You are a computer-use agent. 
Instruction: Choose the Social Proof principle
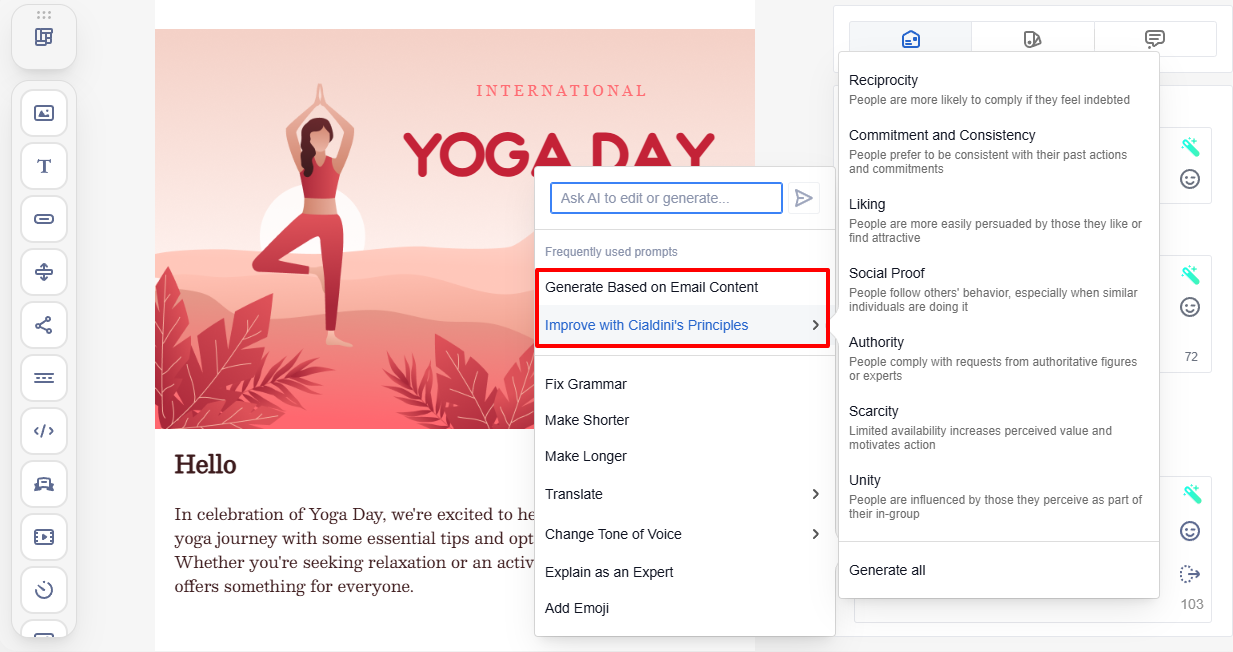tap(999, 289)
